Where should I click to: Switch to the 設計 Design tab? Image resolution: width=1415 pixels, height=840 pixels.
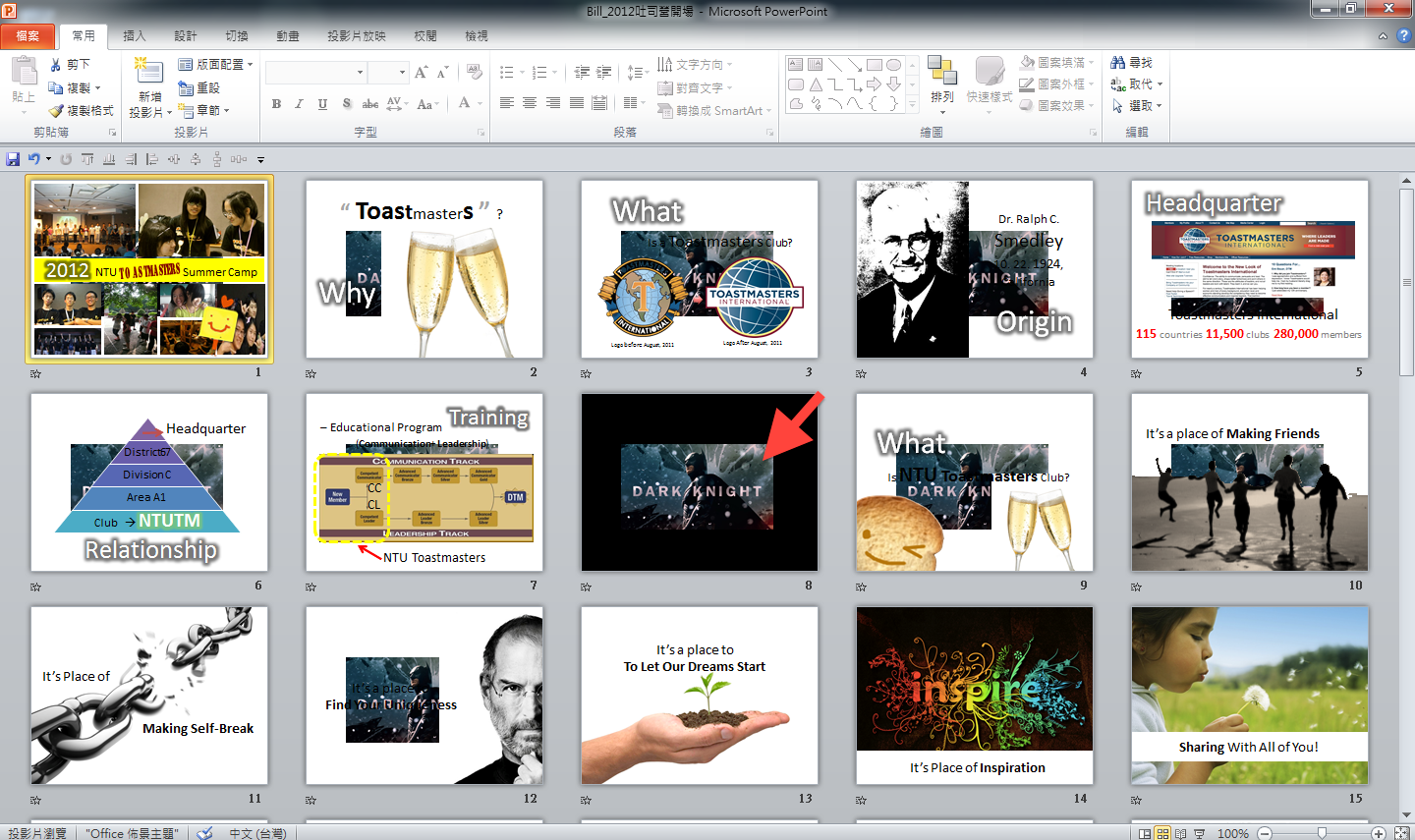click(186, 36)
